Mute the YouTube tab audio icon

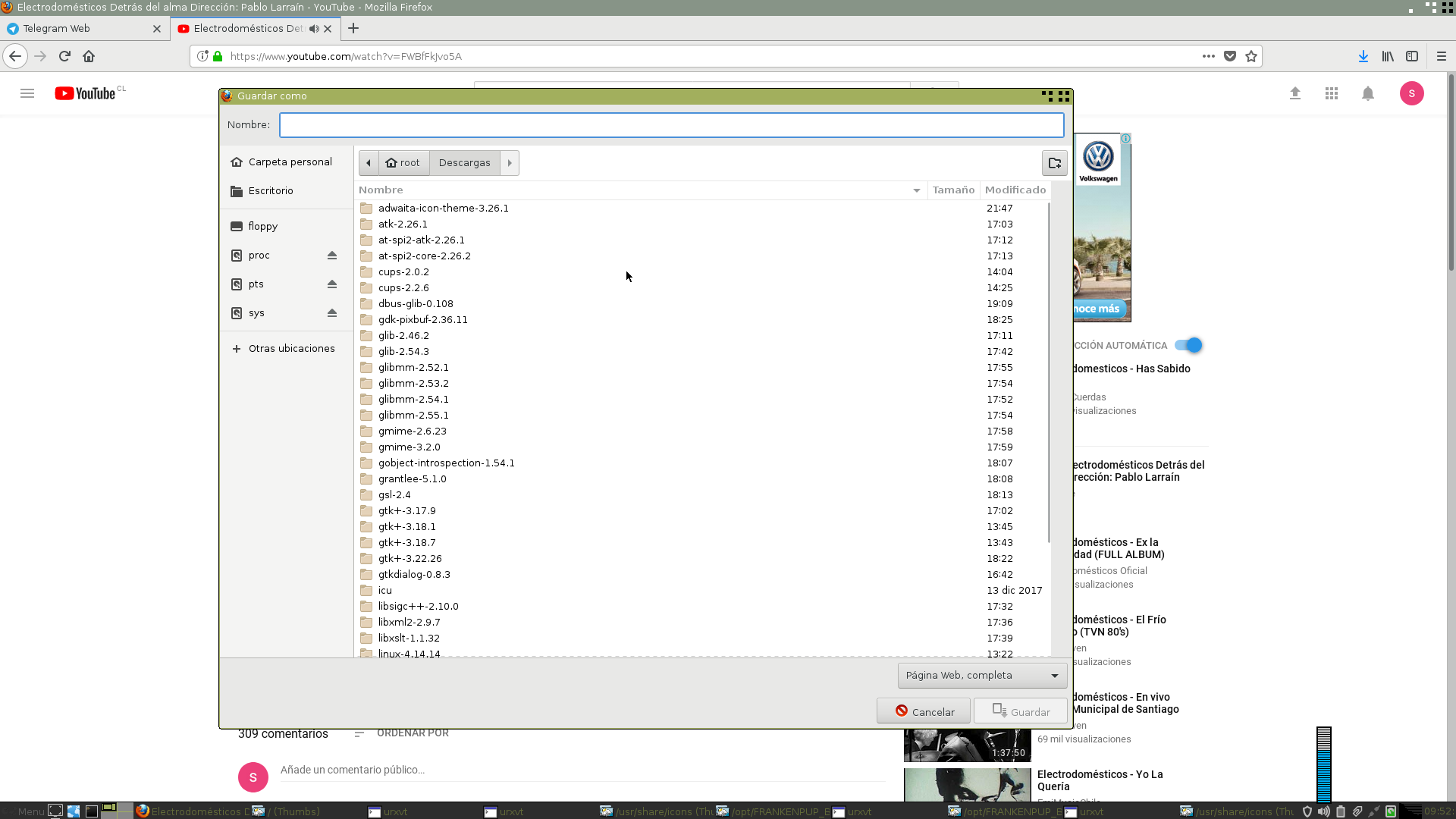(x=314, y=29)
